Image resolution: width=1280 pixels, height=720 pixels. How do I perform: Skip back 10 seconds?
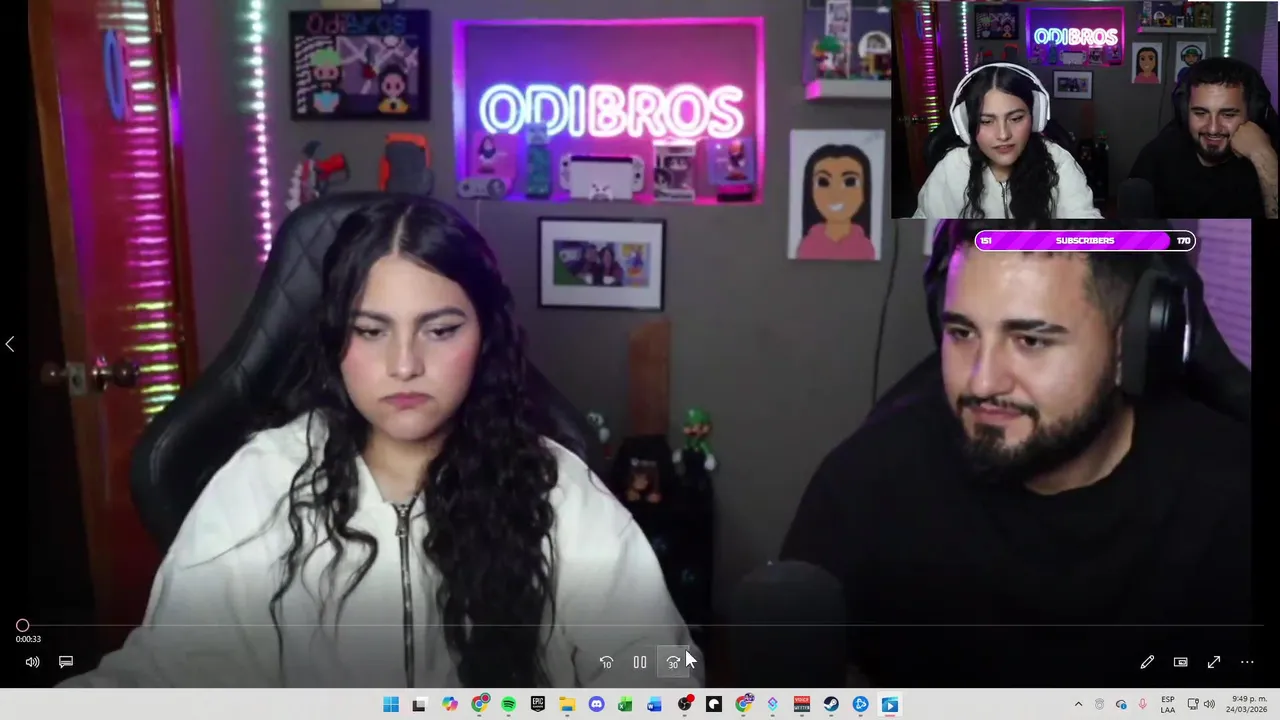(x=606, y=662)
